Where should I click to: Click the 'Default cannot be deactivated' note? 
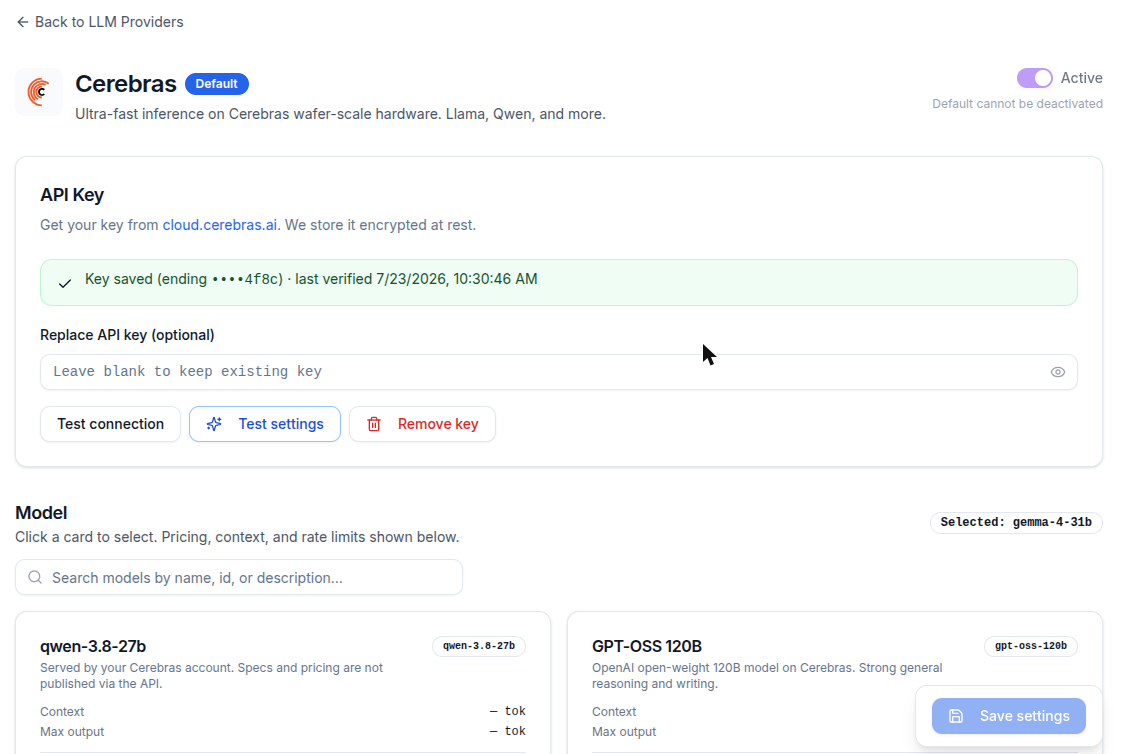[x=1017, y=104]
